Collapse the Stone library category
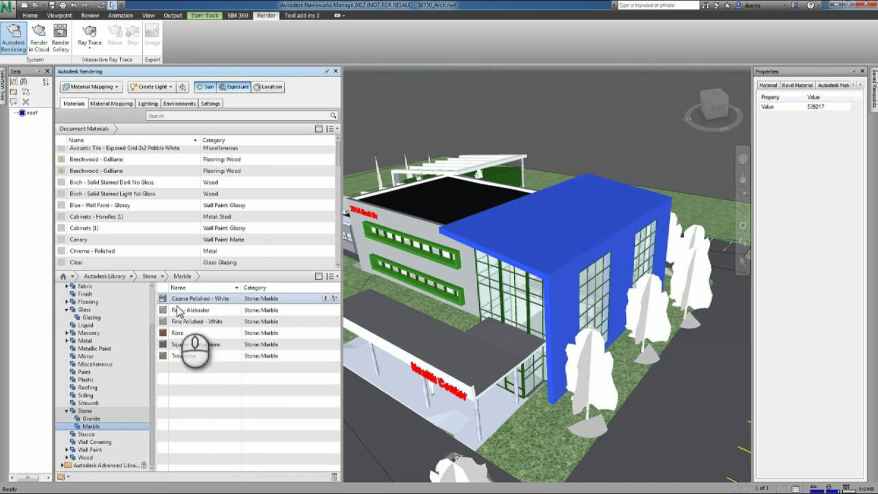The image size is (878, 494). pos(67,411)
